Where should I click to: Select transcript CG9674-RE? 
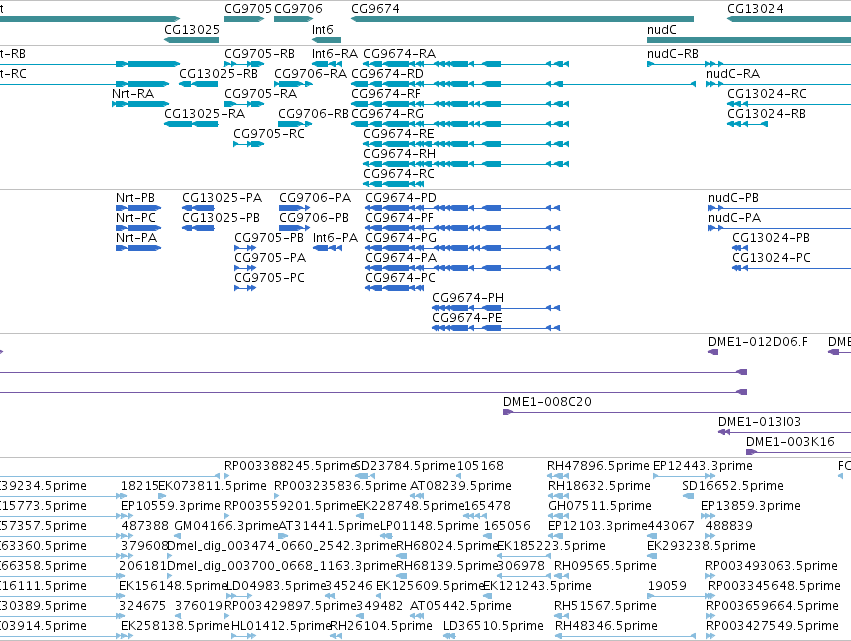pos(399,134)
